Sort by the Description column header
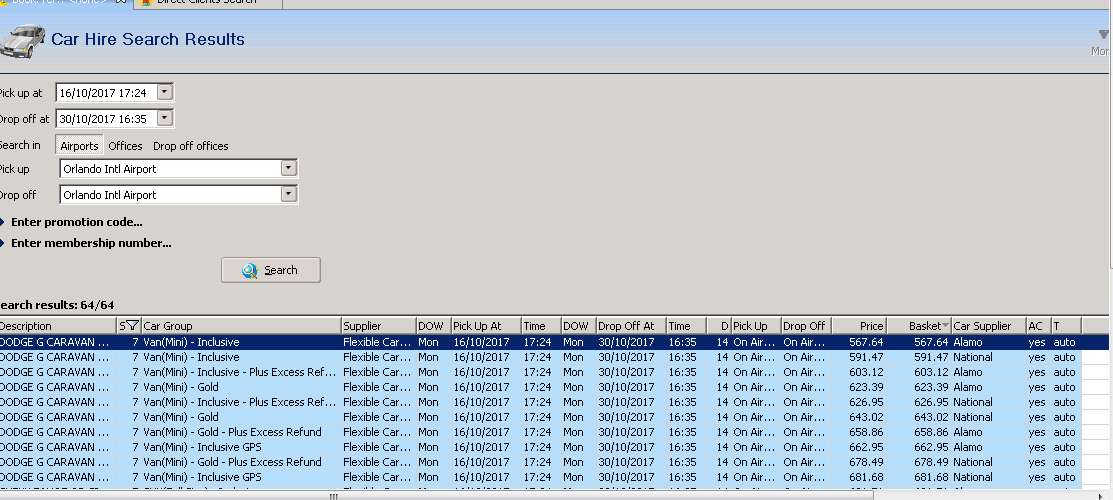 57,326
